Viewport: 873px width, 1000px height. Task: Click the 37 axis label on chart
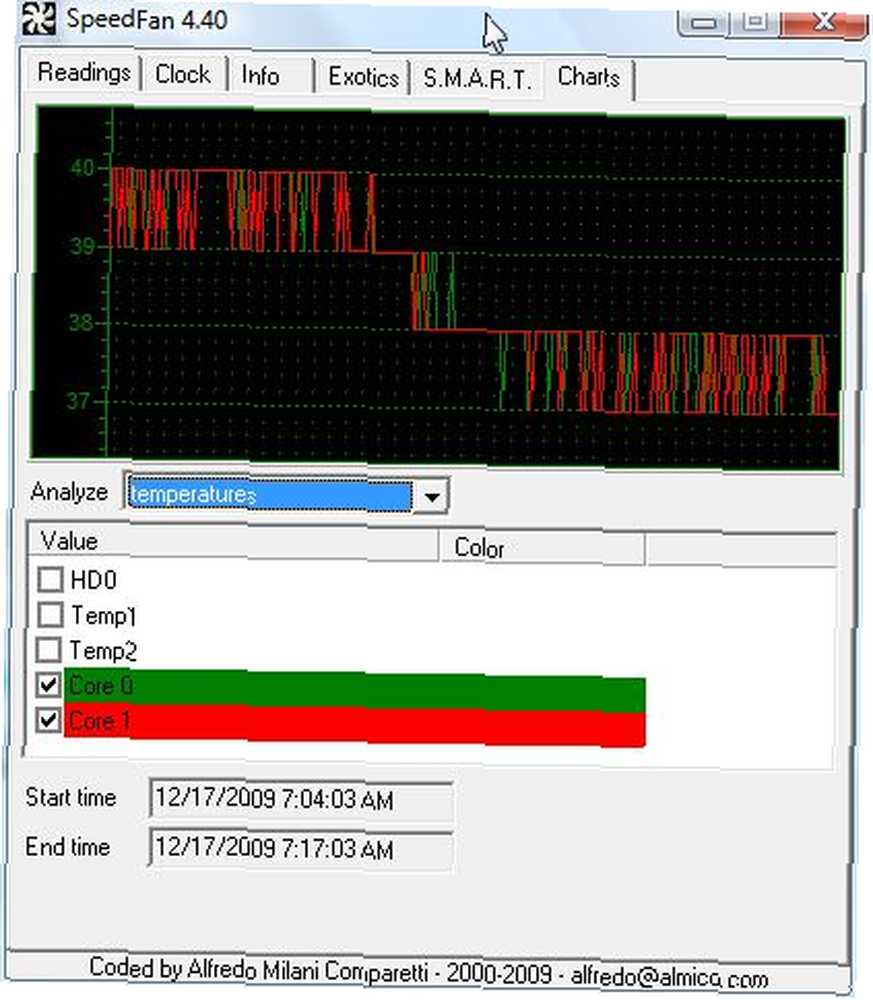[79, 401]
